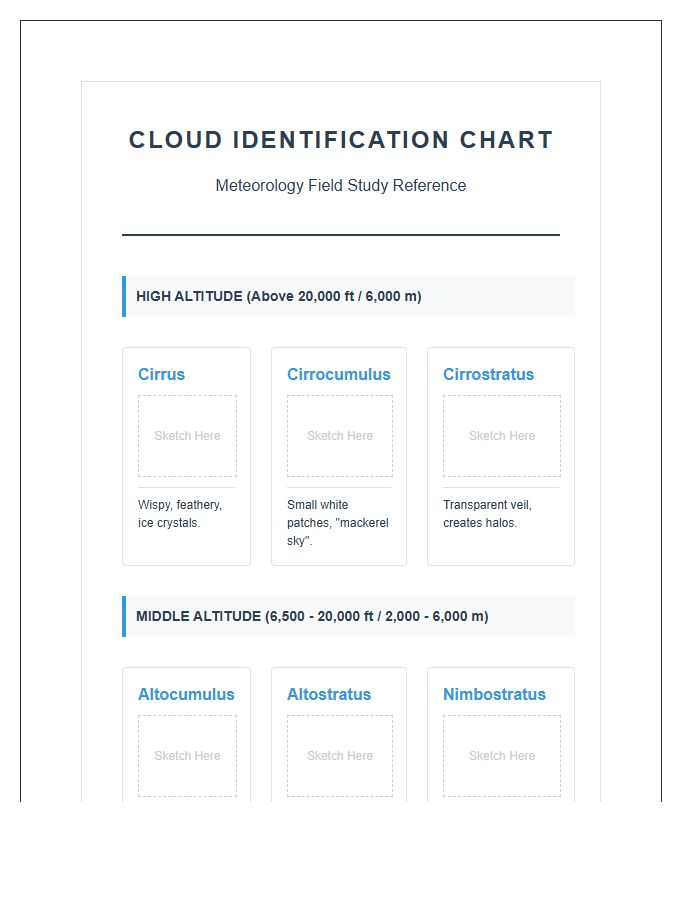This screenshot has height=900, width=700.
Task: Click the Cirrocumulus card heading
Action: point(339,374)
